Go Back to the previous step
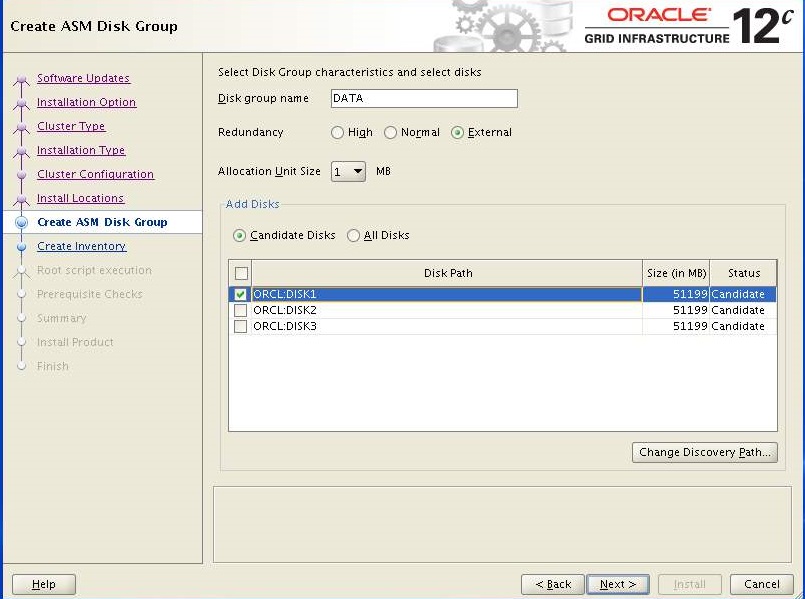 click(553, 584)
